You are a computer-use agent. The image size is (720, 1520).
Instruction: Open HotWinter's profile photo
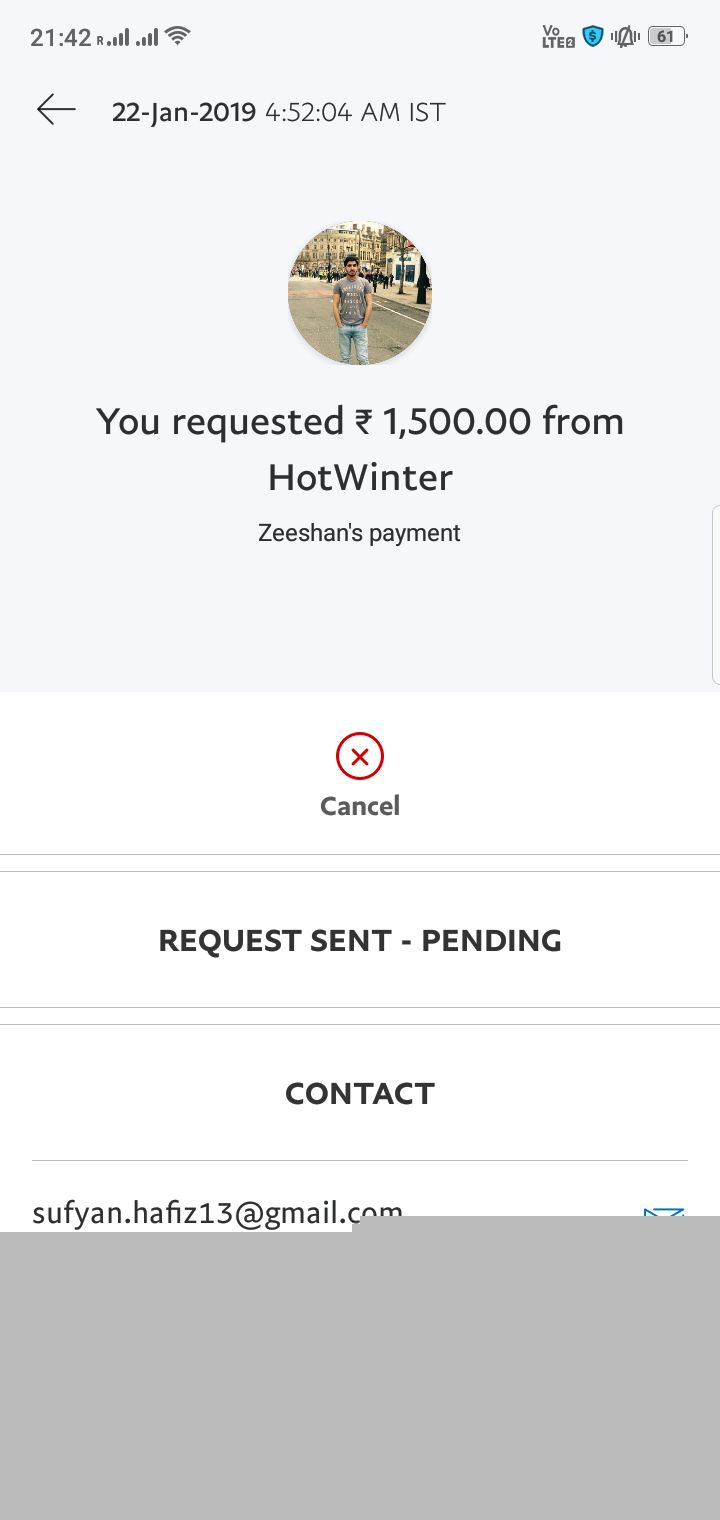click(360, 293)
